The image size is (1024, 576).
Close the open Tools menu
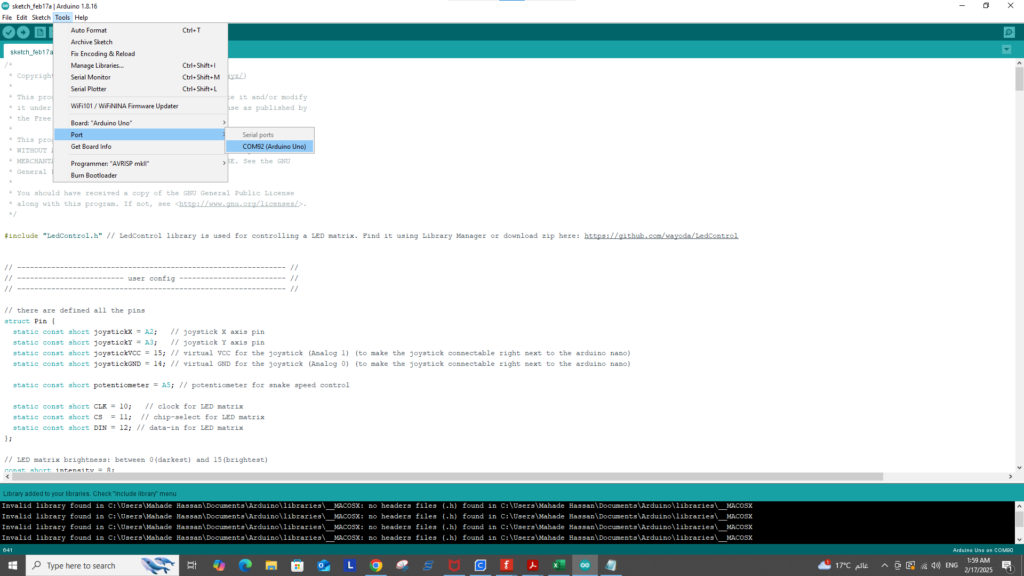click(62, 18)
